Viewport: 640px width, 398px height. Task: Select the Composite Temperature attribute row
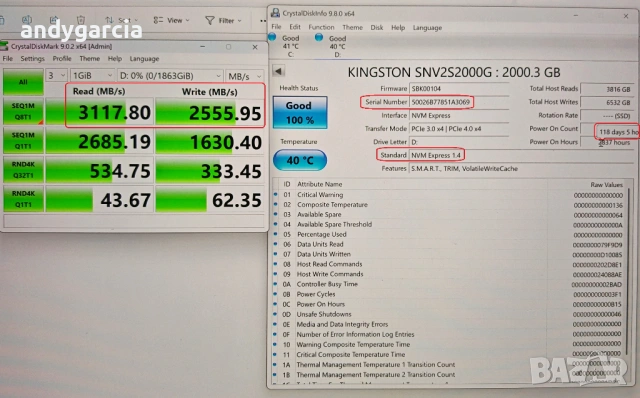pos(449,205)
